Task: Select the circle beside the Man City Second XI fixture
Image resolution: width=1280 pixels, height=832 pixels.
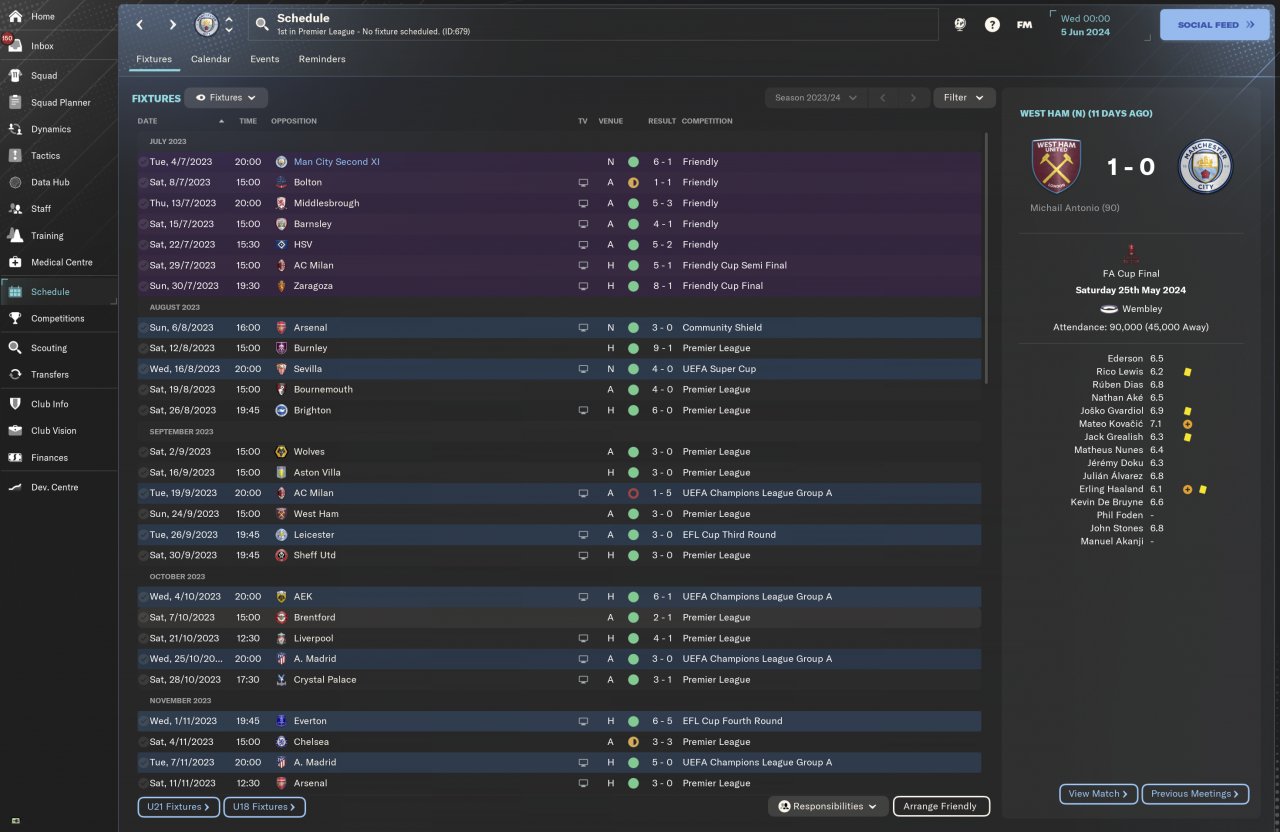Action: (143, 162)
